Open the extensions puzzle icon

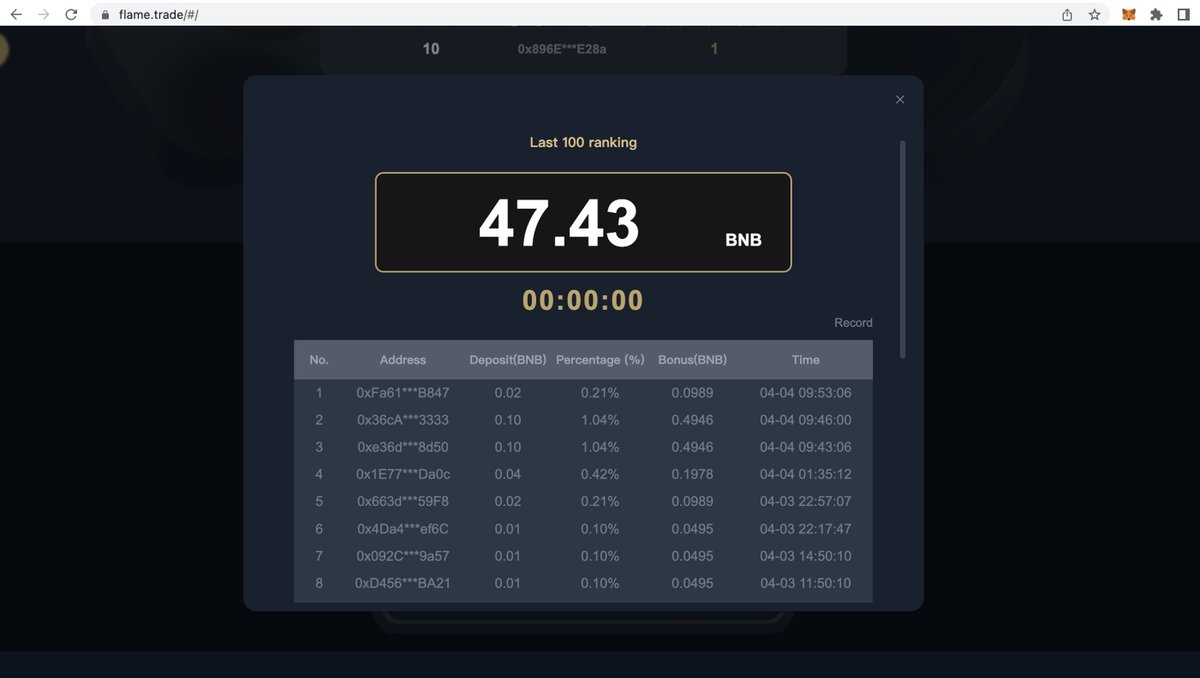coord(1156,15)
